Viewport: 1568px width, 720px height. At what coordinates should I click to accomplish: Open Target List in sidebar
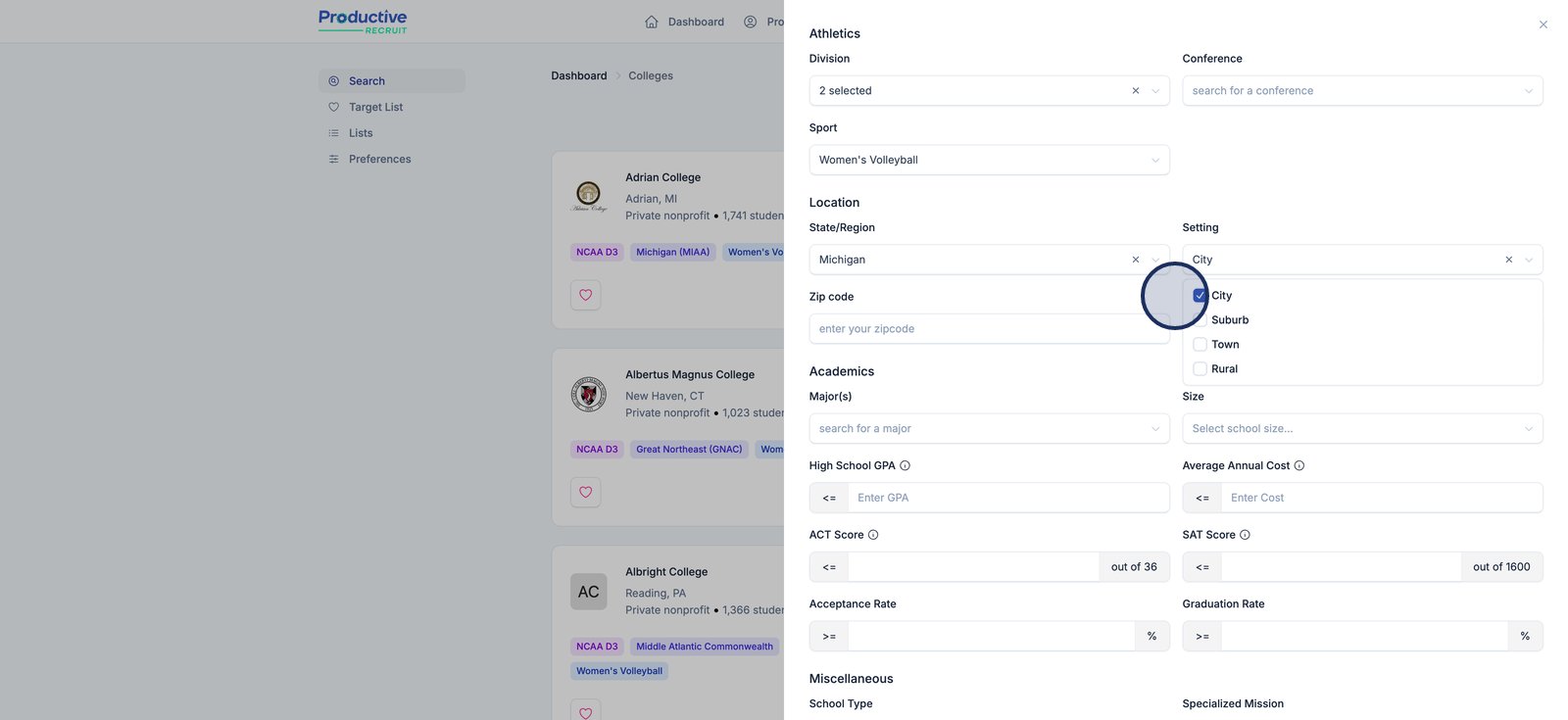[x=375, y=107]
